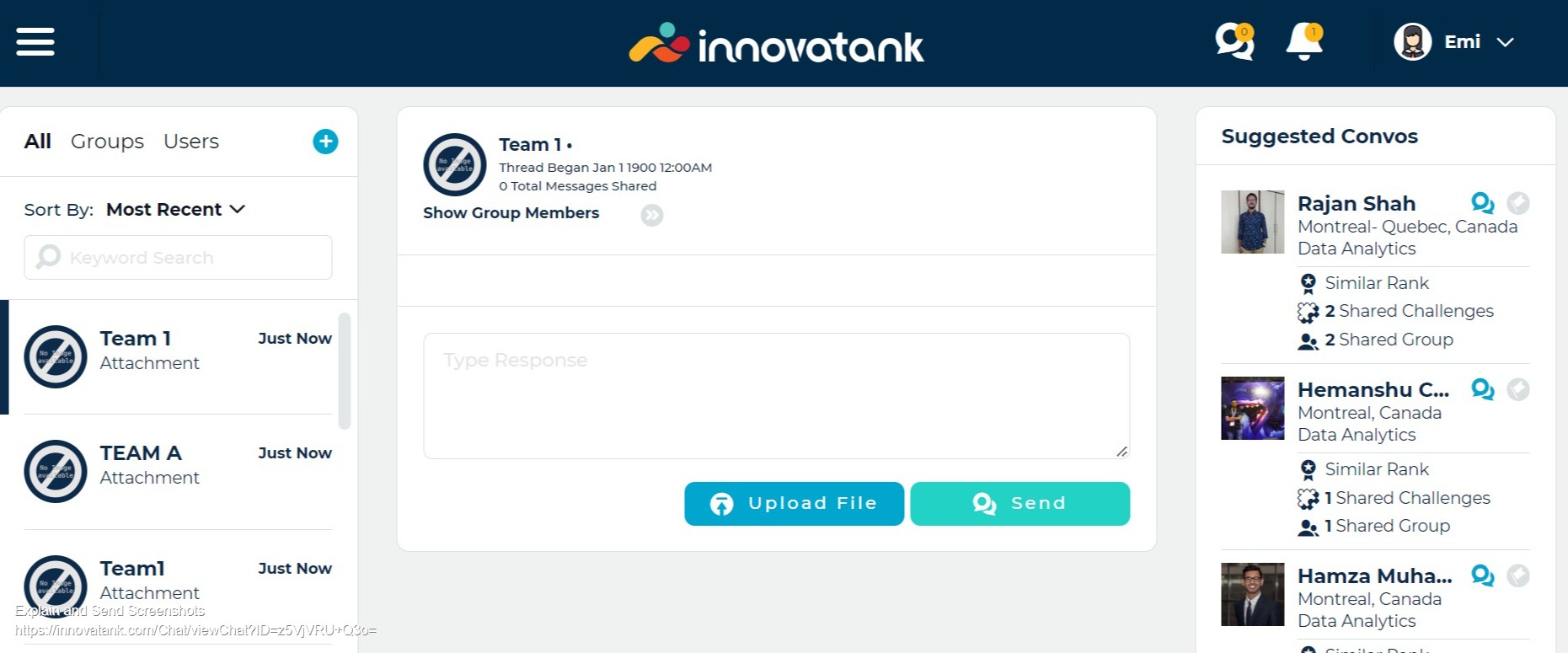The width and height of the screenshot is (1568, 653).
Task: Toggle the check circle beside Hemanshu
Action: [1518, 389]
